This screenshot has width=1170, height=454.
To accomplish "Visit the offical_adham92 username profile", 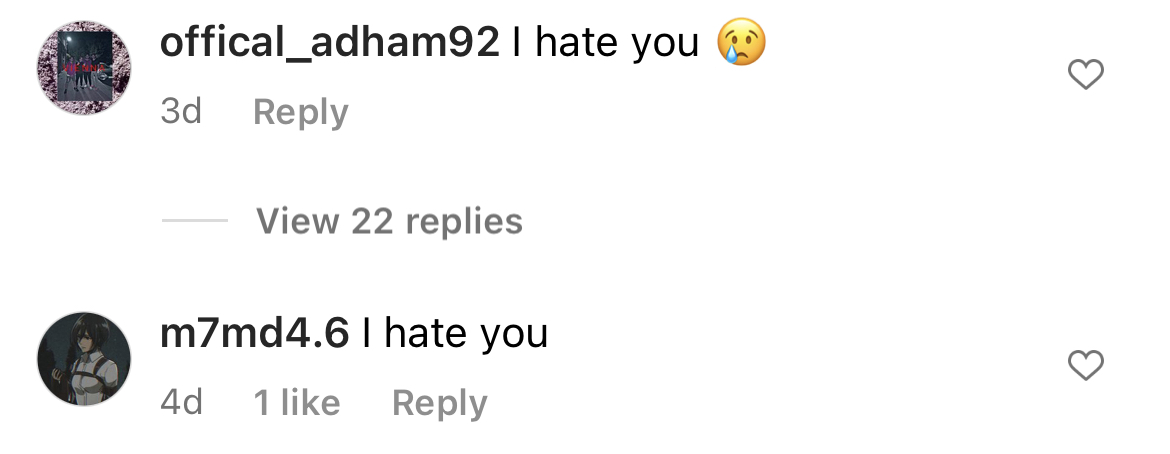I will tap(329, 43).
